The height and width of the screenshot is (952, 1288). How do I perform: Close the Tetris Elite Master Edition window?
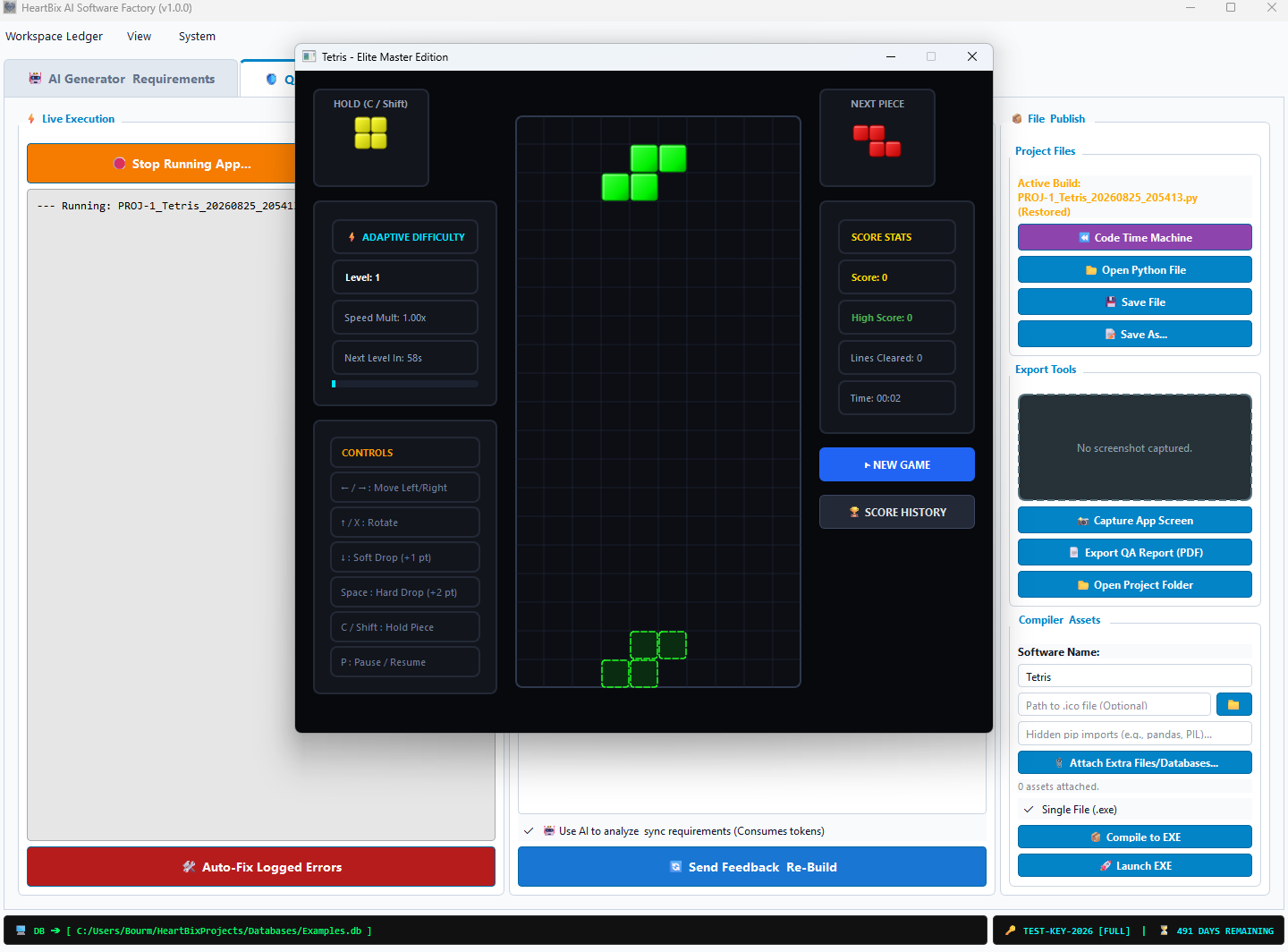tap(971, 56)
